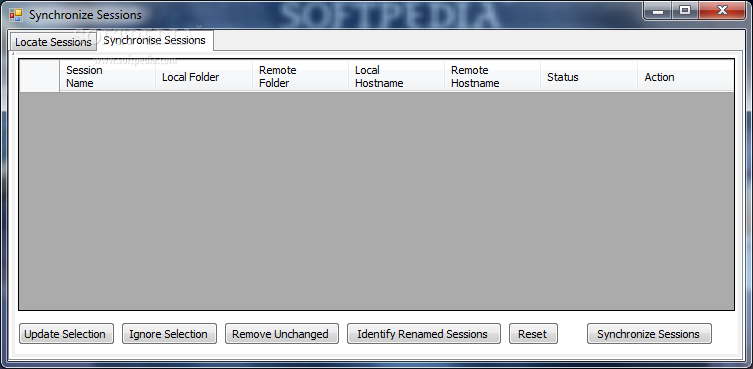Viewport: 753px width, 369px height.
Task: Sort by Local Folder column header
Action: (204, 76)
